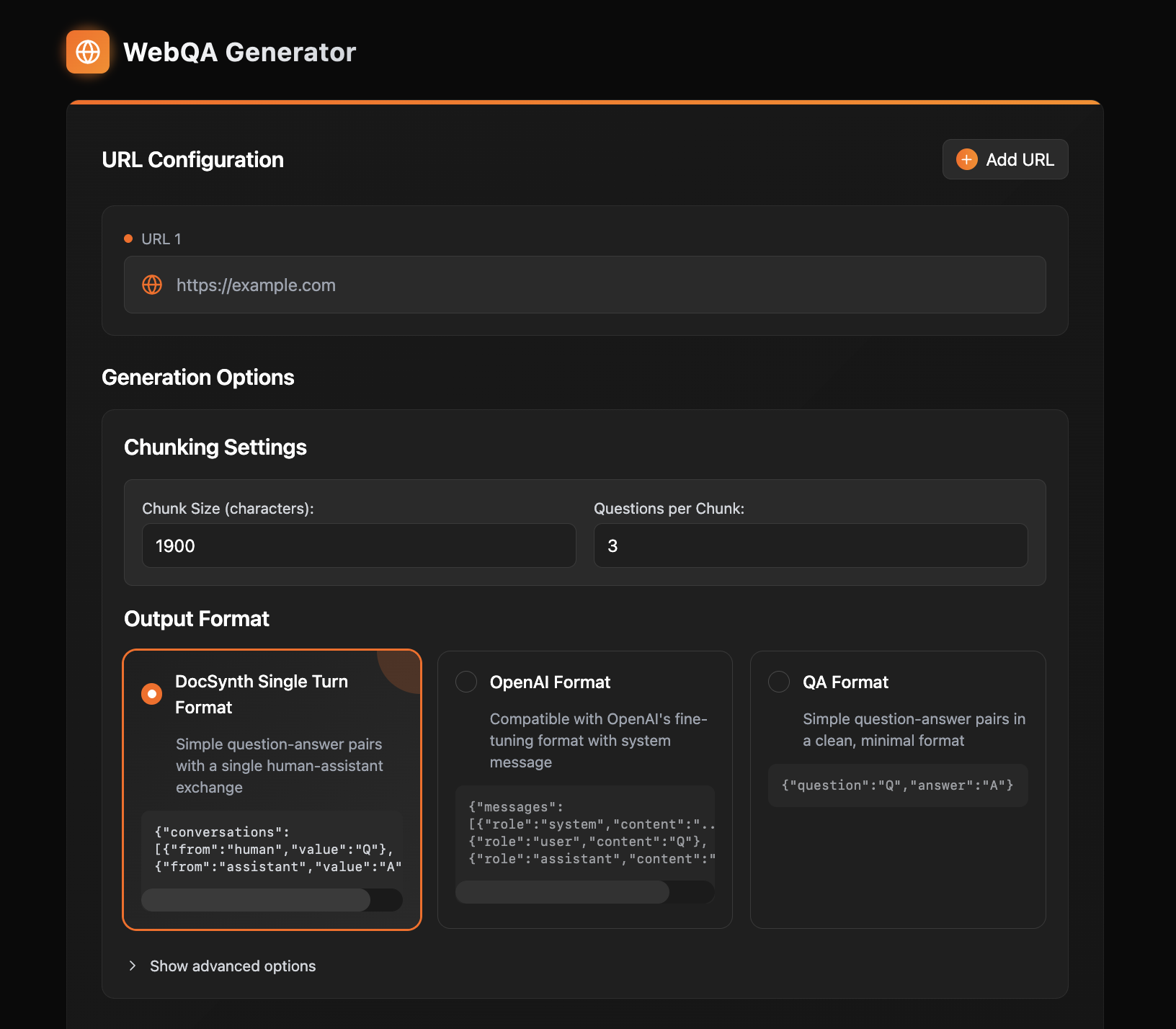Click OpenAI code sample horizontal scrollbar
The height and width of the screenshot is (1029, 1176).
click(562, 892)
